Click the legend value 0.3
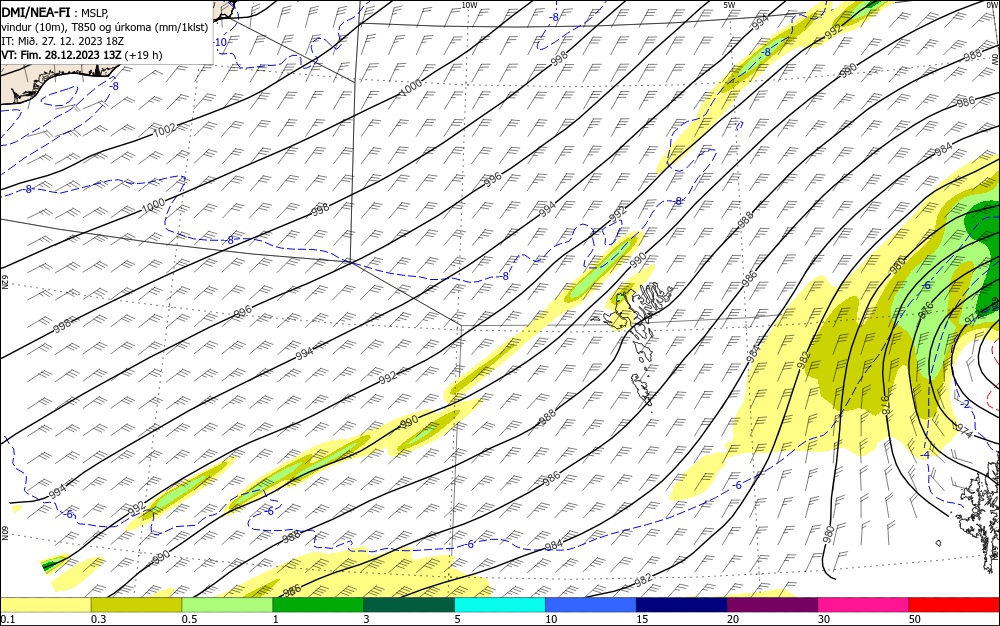1000x626 pixels. (x=98, y=619)
